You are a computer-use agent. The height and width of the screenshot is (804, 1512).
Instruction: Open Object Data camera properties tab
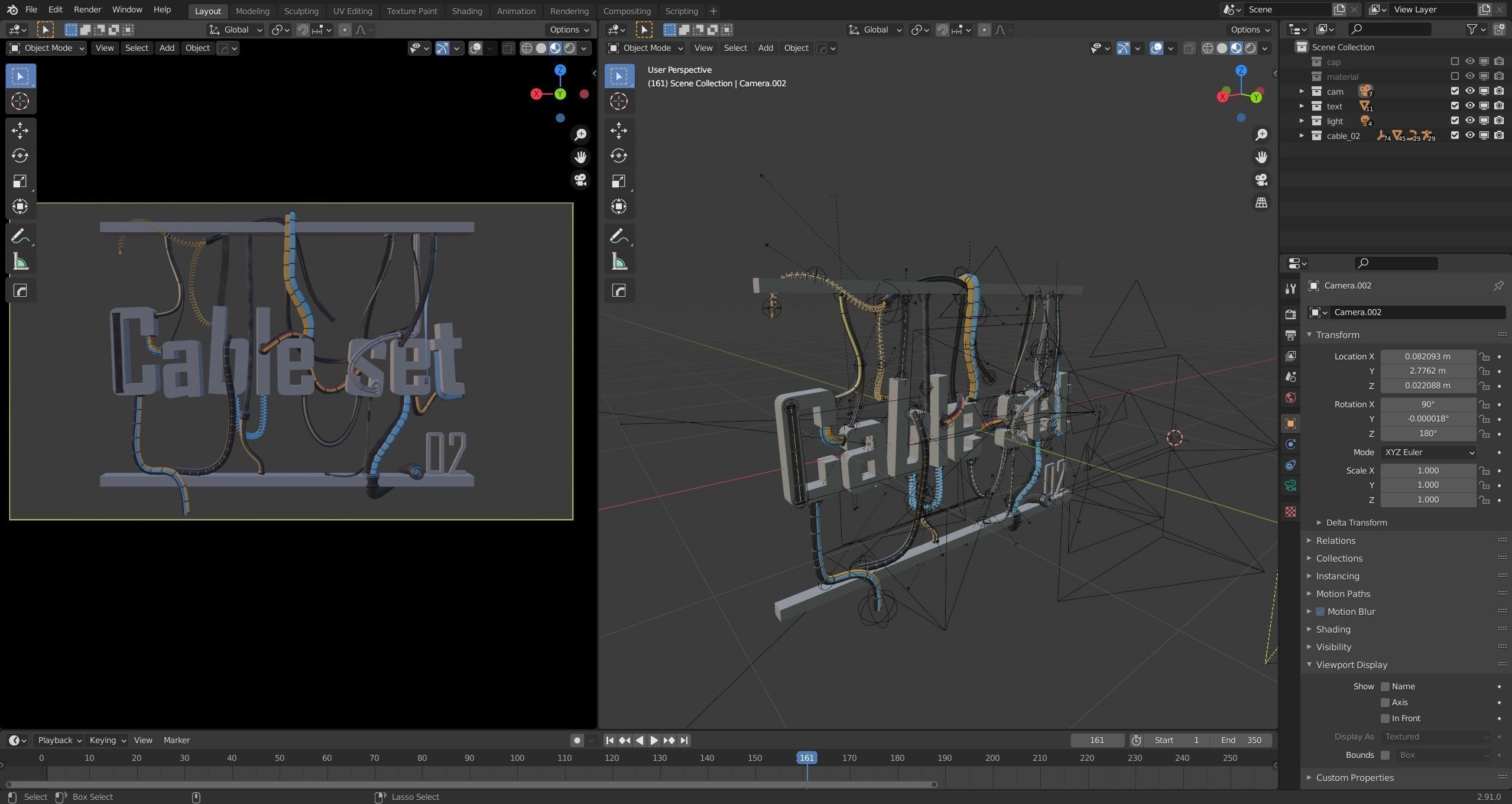(x=1290, y=486)
